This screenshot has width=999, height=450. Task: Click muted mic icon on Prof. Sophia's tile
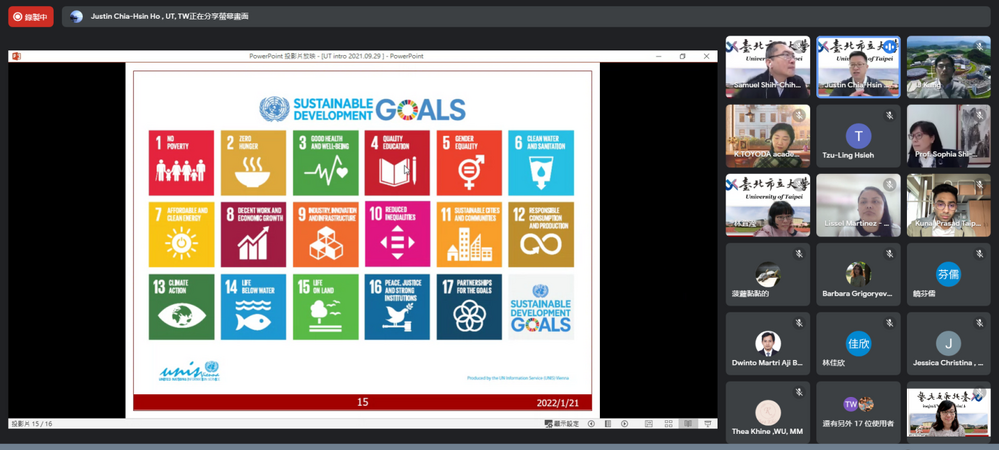(980, 115)
